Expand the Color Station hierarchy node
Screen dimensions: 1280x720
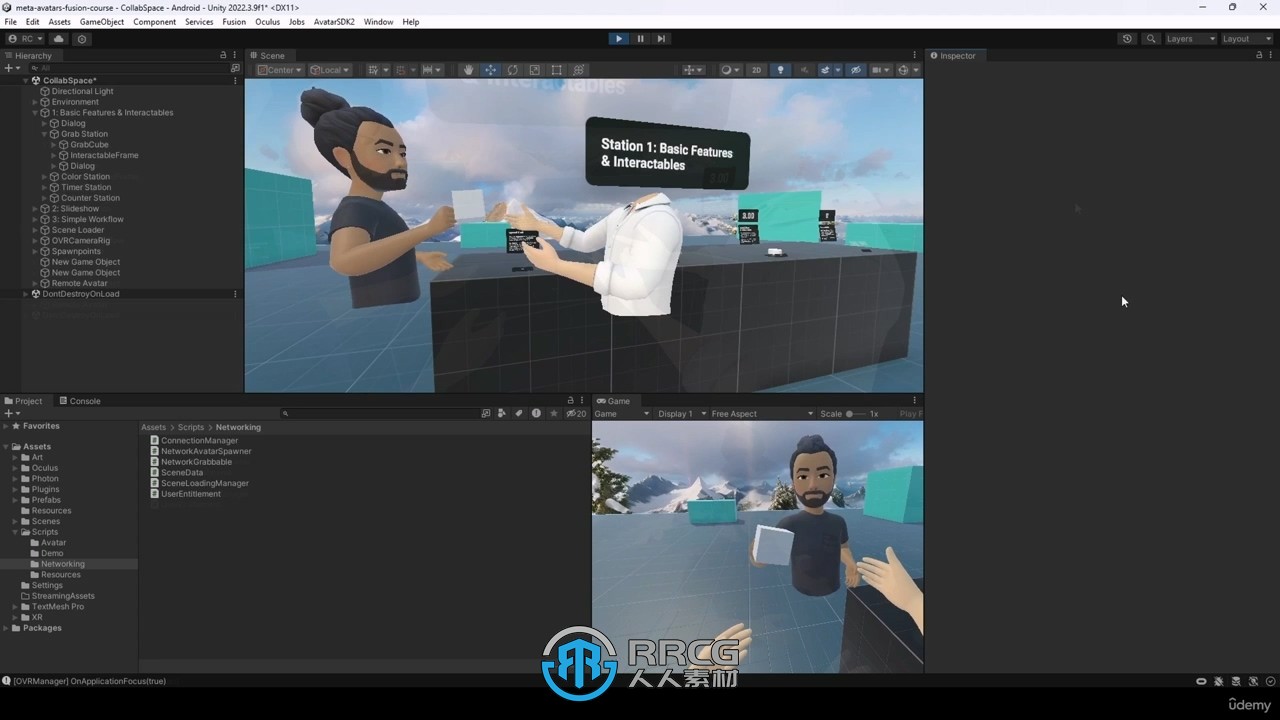pyautogui.click(x=45, y=177)
